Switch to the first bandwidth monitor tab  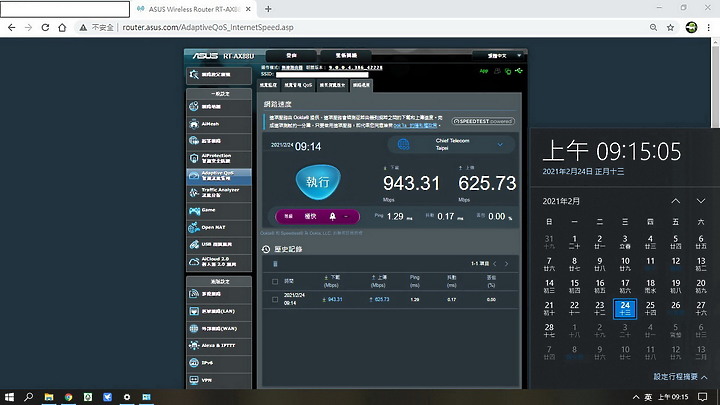268,85
